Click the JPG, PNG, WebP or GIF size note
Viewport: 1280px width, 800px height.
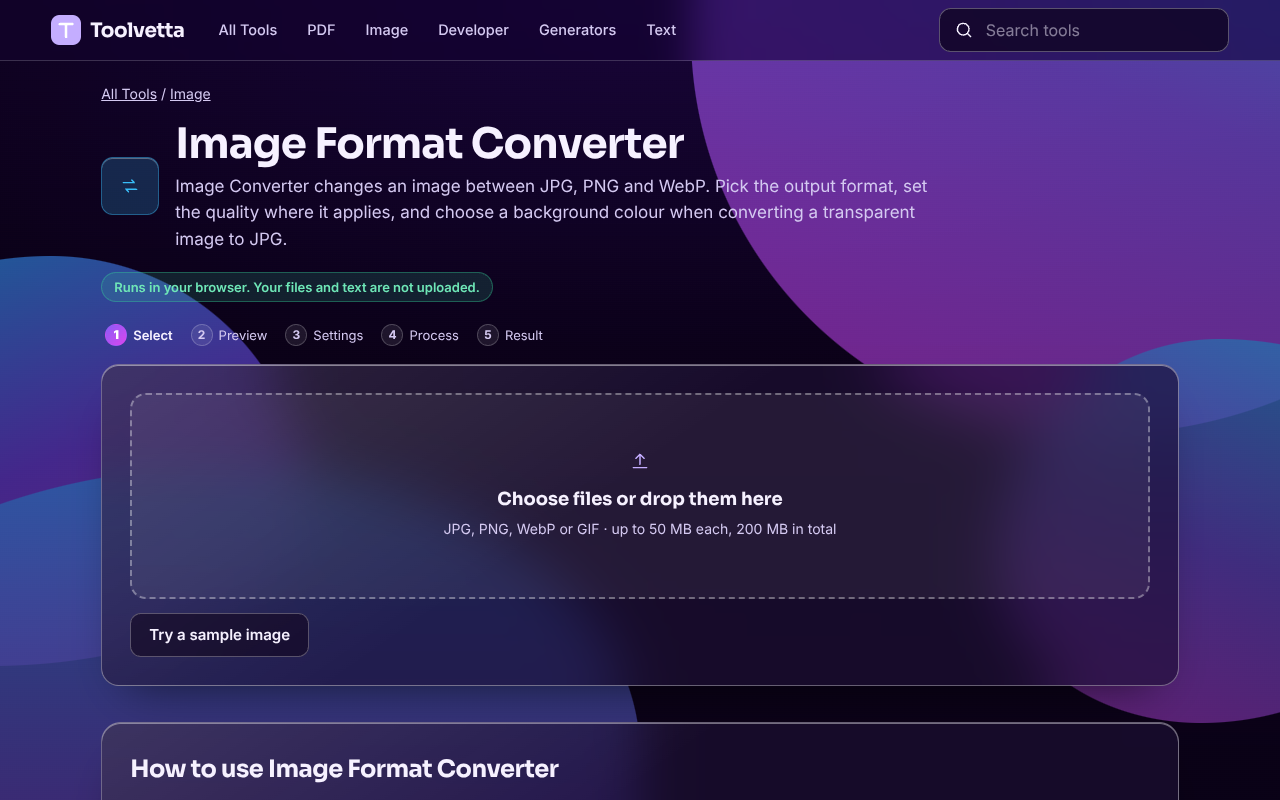tap(640, 529)
